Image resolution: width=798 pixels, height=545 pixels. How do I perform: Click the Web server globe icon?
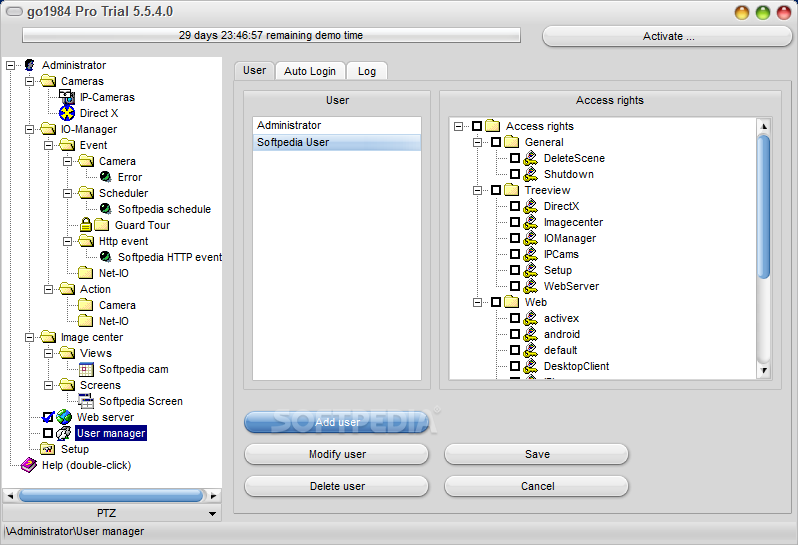(x=64, y=417)
